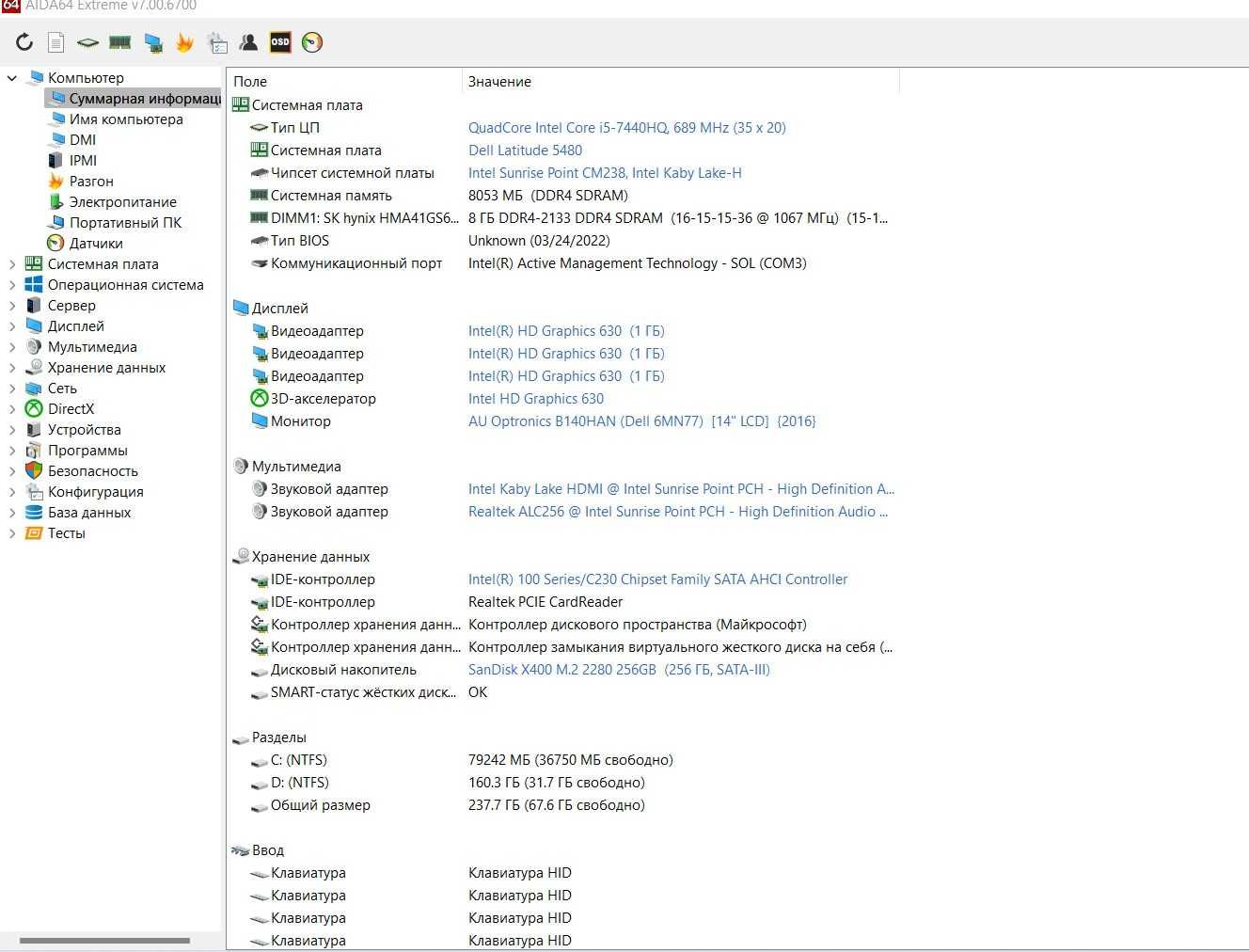Select Конфигурация in the tree
This screenshot has height=952, width=1249.
(x=95, y=492)
